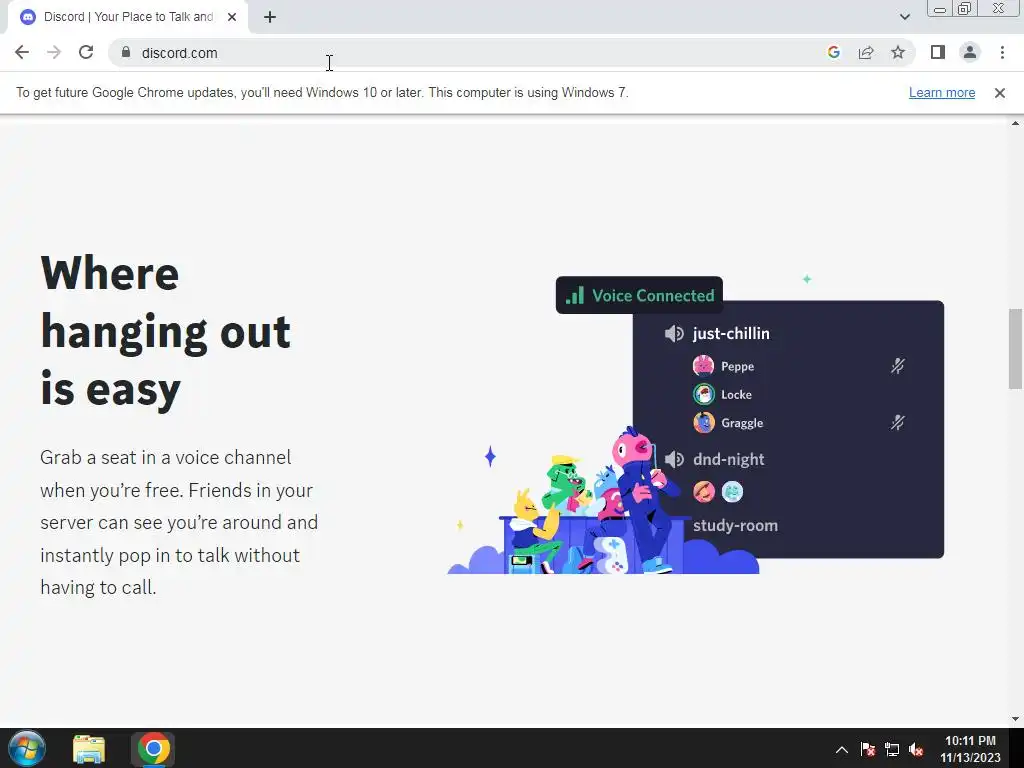Click Peppe's avatar
This screenshot has width=1024, height=768.
pos(703,366)
